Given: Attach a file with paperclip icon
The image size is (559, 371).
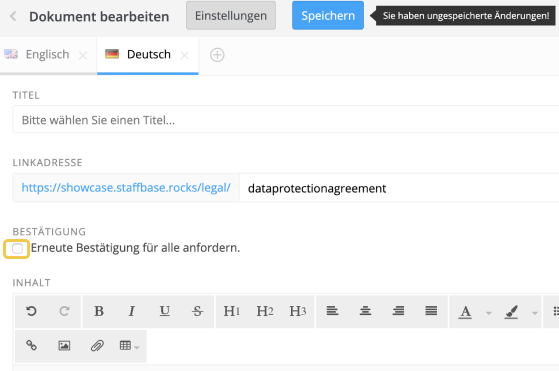Looking at the screenshot, I should (97, 345).
